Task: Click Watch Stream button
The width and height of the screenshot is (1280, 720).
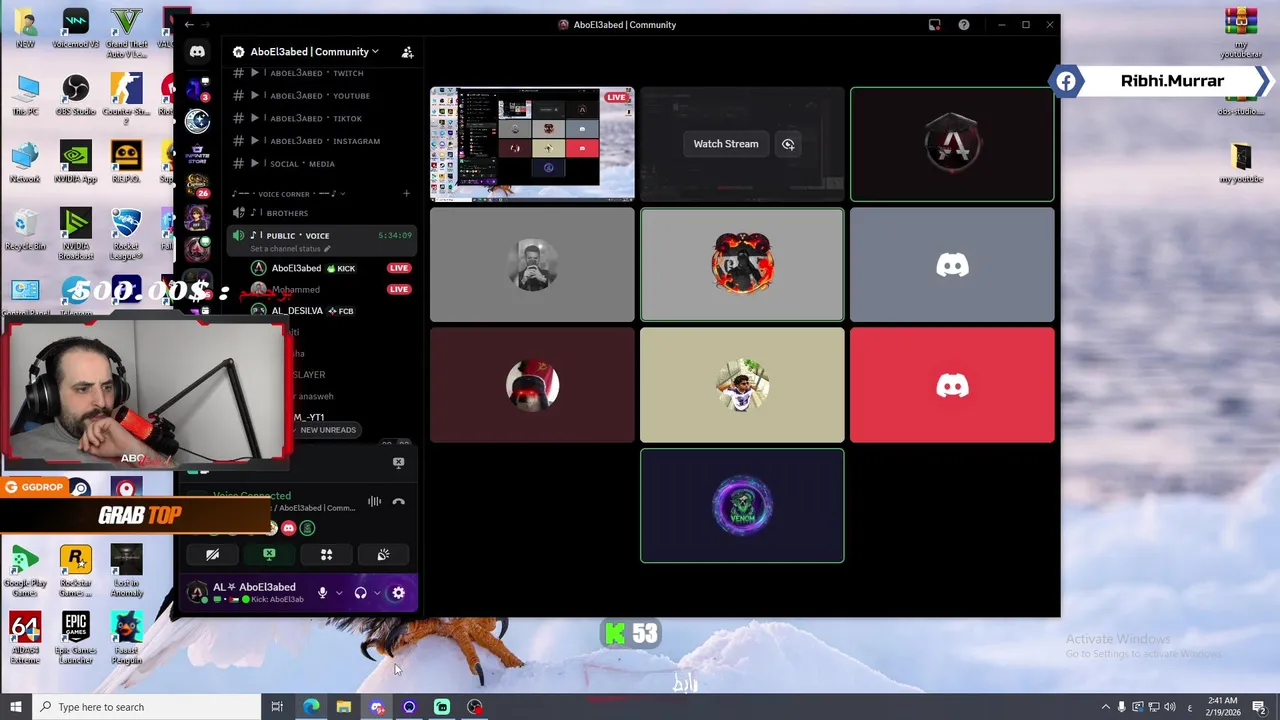Action: (726, 144)
